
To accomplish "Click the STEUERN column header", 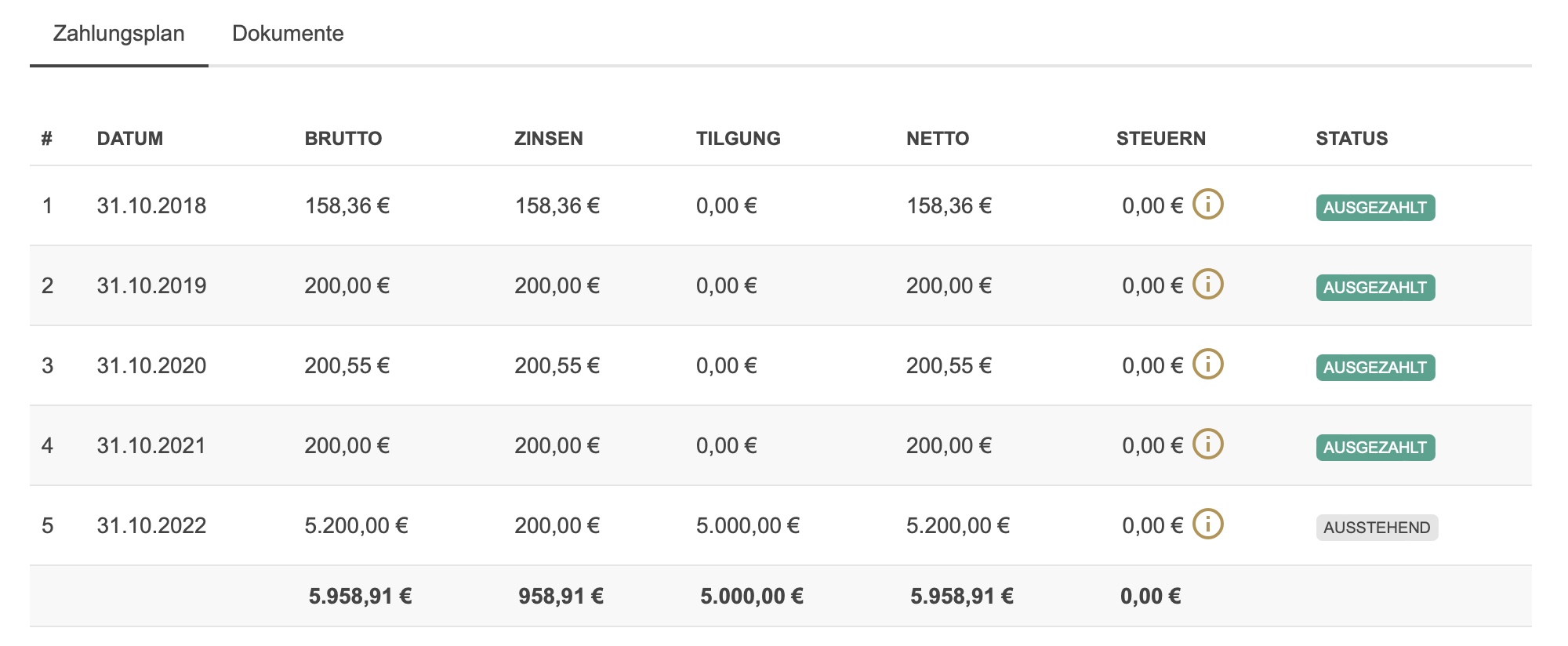I will pyautogui.click(x=1160, y=139).
